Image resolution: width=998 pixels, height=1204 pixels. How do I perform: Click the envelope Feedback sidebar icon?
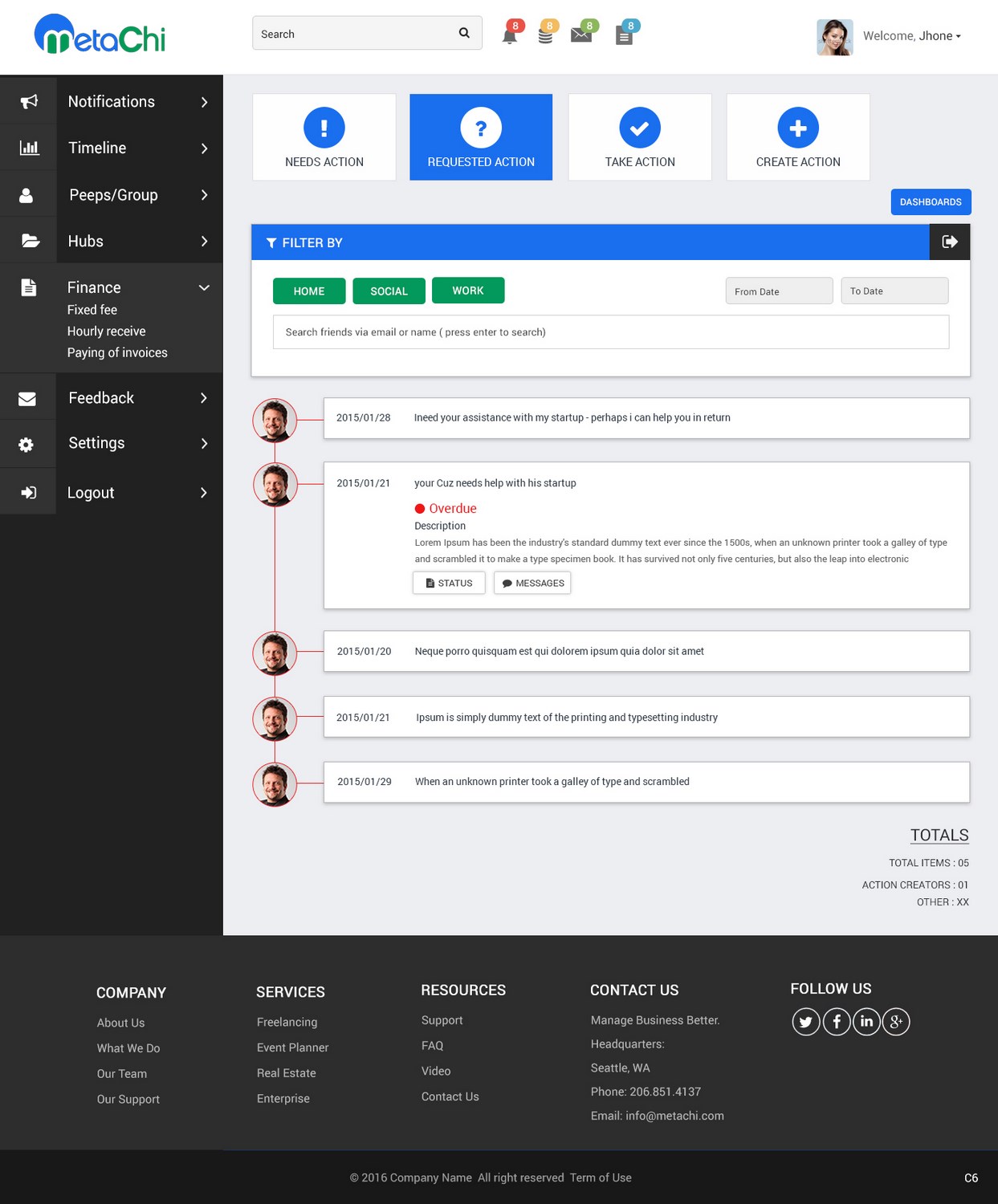(27, 398)
